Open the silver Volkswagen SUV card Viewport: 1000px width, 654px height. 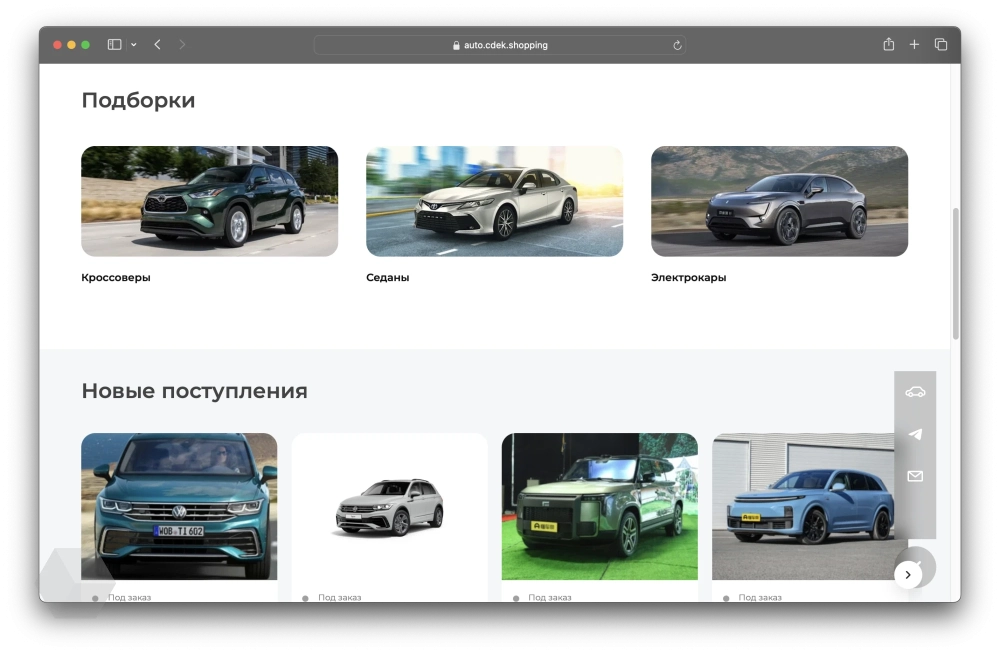pos(389,506)
